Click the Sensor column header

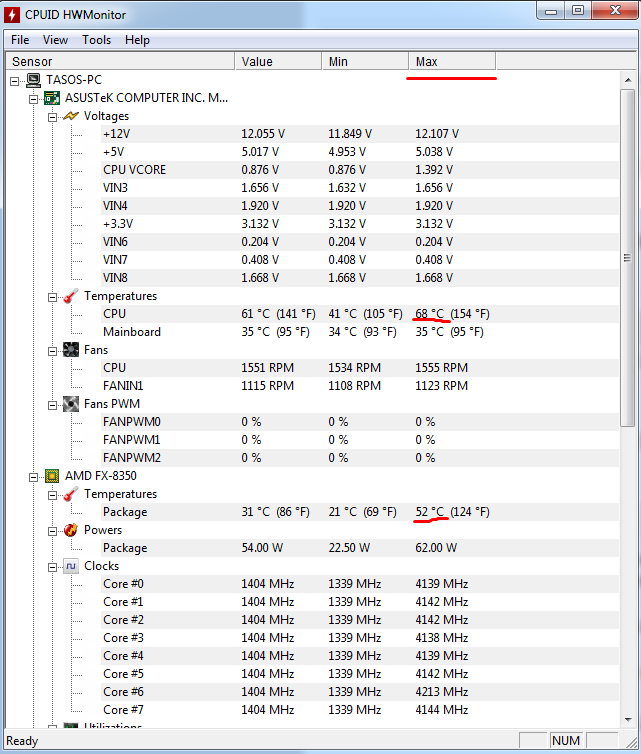(120, 62)
